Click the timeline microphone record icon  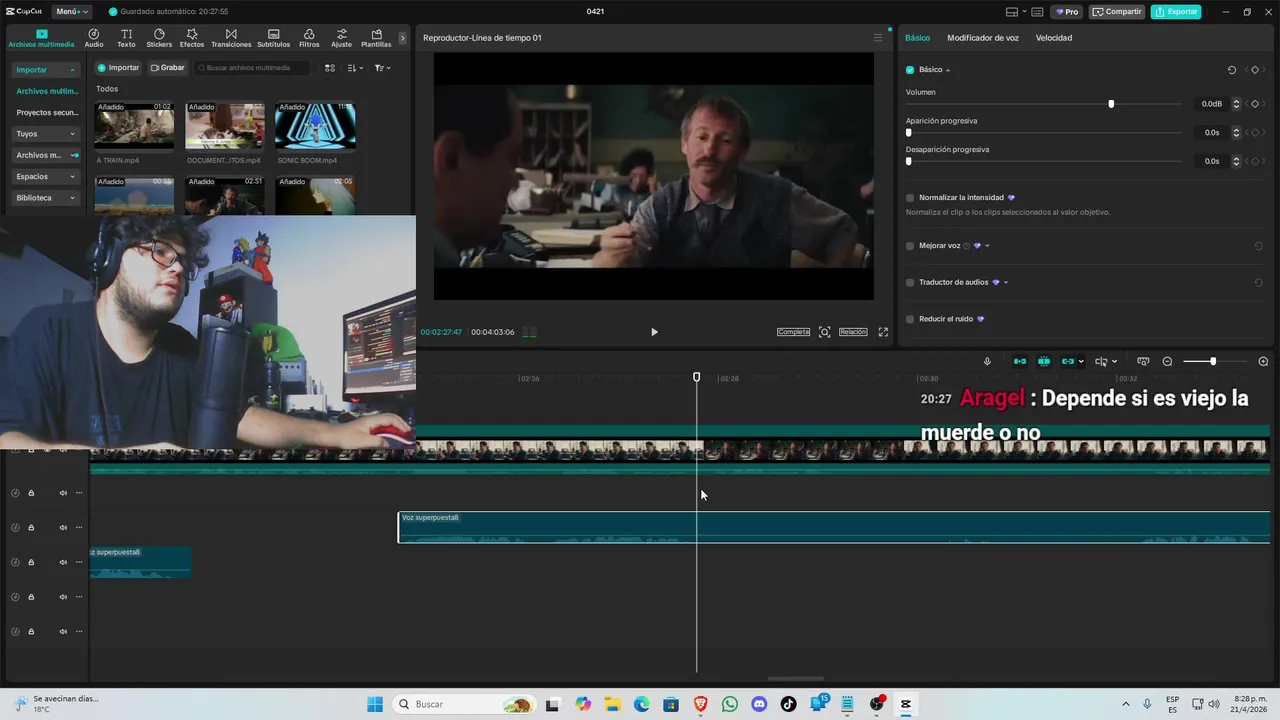987,362
